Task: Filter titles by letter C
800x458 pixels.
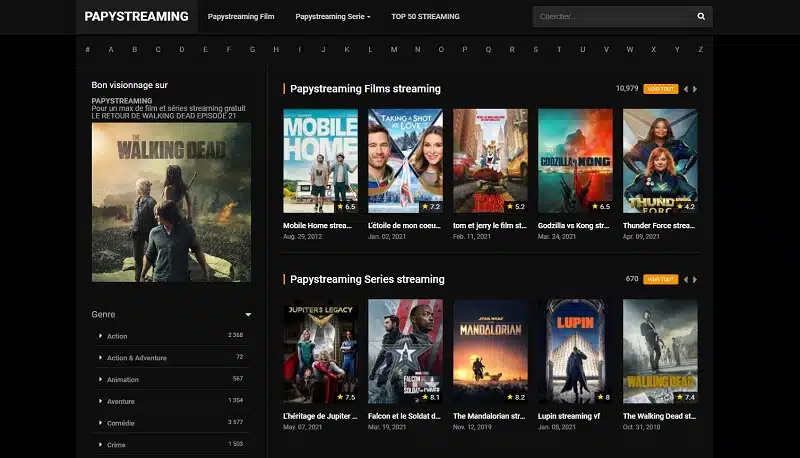Action: [x=158, y=49]
